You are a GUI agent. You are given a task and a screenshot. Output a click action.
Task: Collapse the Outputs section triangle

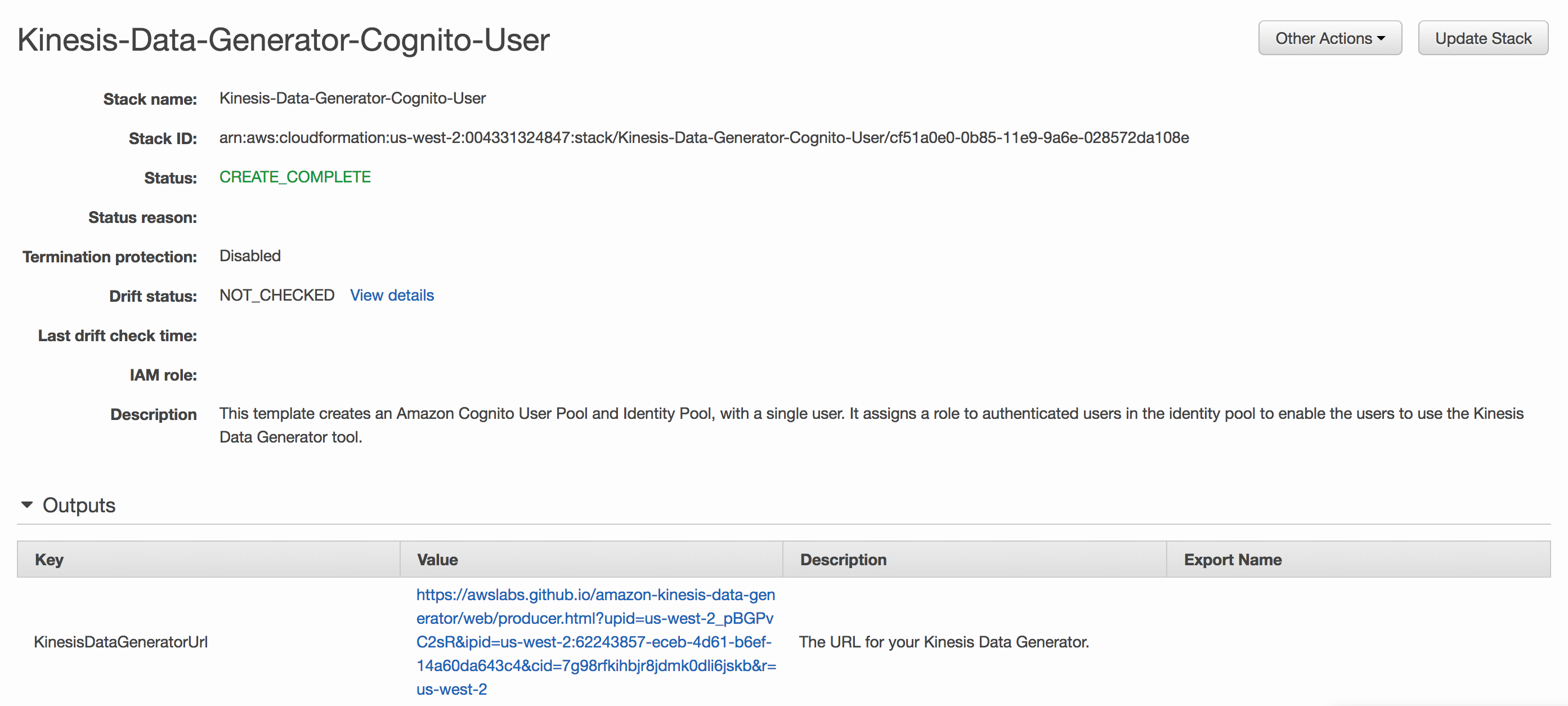[x=27, y=504]
